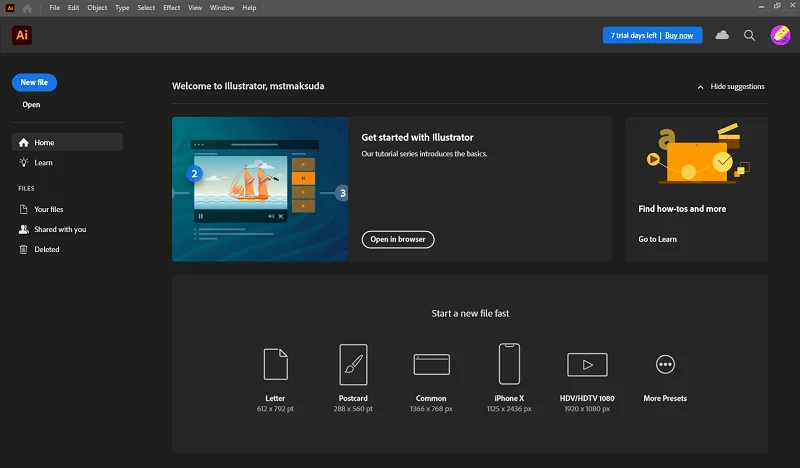Open the Object menu

97,8
